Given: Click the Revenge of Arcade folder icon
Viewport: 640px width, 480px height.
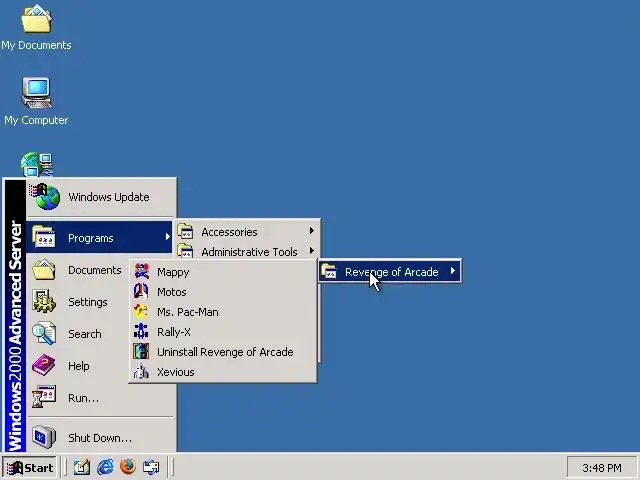Looking at the screenshot, I should (329, 271).
